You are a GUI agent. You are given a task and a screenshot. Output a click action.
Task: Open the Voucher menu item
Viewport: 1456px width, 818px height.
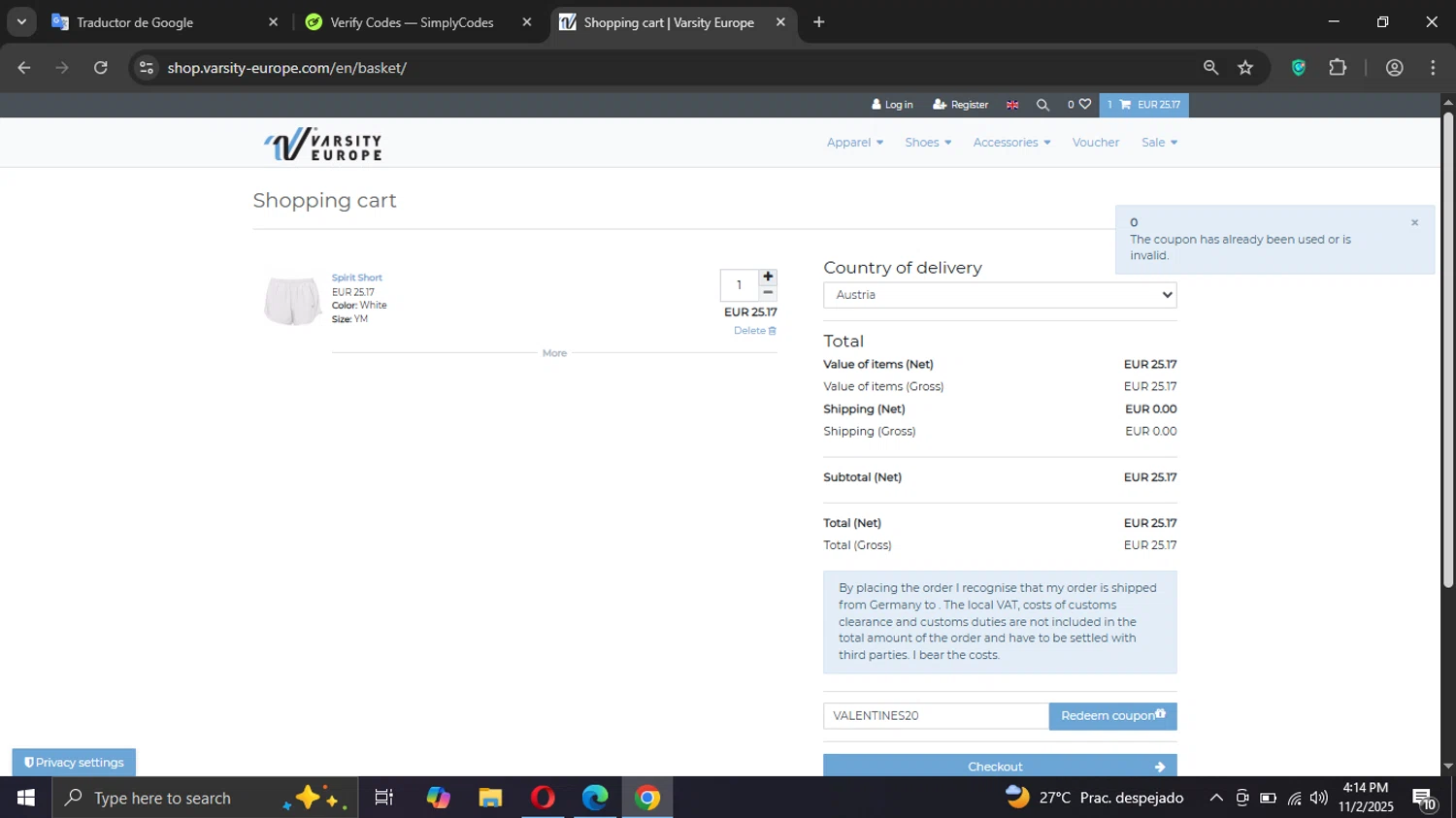pyautogui.click(x=1096, y=143)
